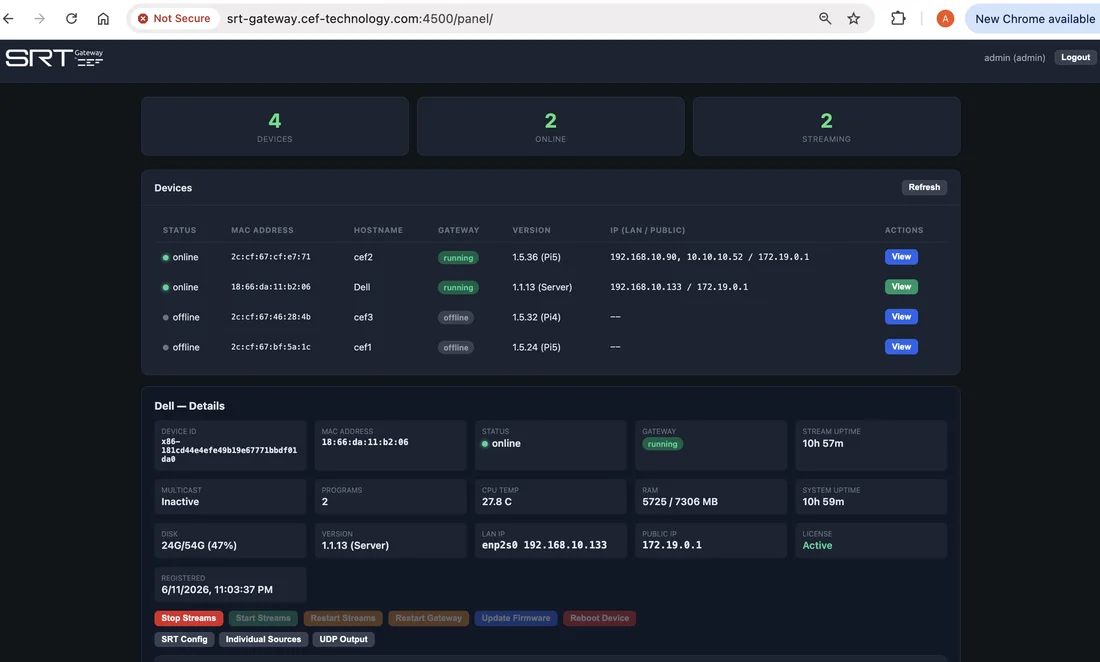The image size is (1100, 662).
Task: Click the Programs value 2
Action: pos(325,502)
